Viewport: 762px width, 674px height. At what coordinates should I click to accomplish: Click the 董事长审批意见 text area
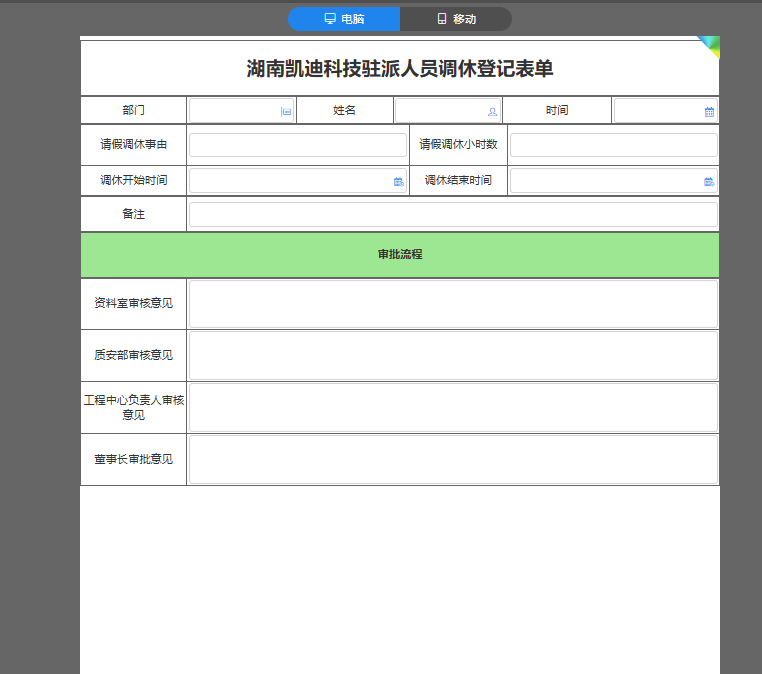point(453,459)
